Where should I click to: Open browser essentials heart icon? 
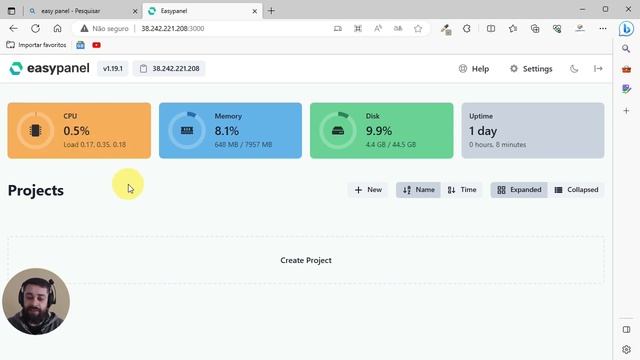[557, 29]
